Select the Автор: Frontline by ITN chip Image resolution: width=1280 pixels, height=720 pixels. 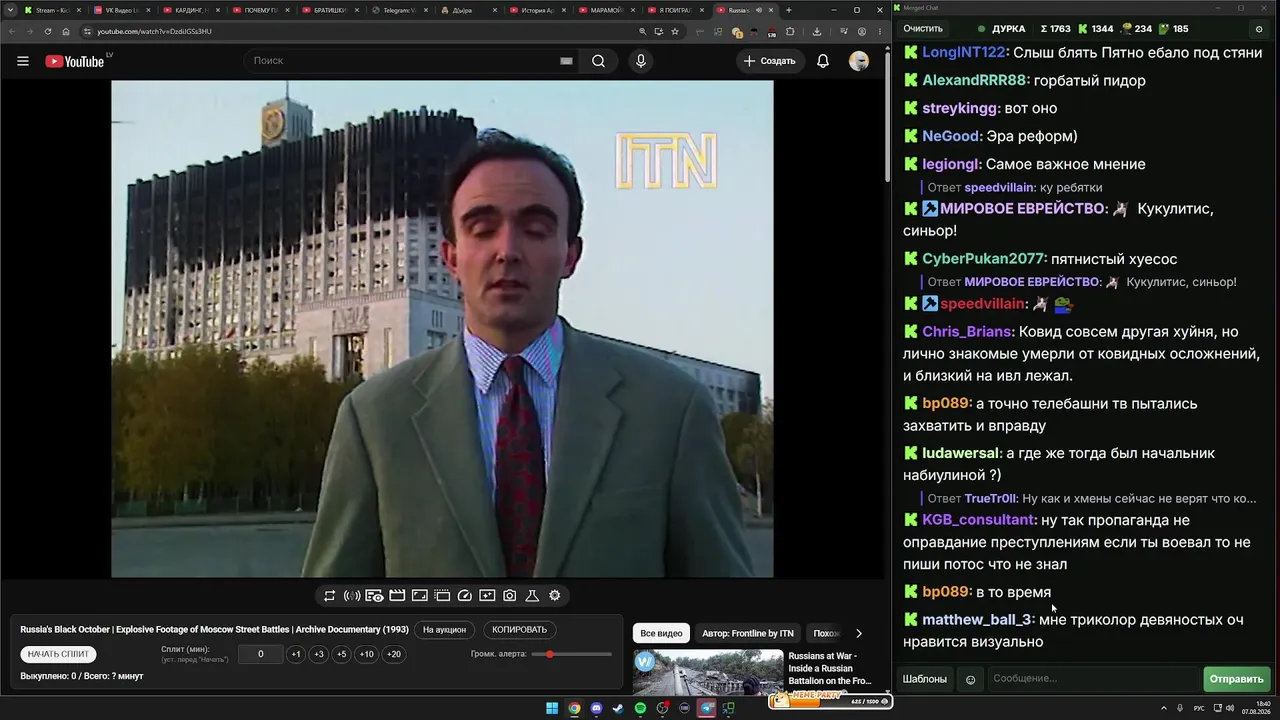pos(748,633)
